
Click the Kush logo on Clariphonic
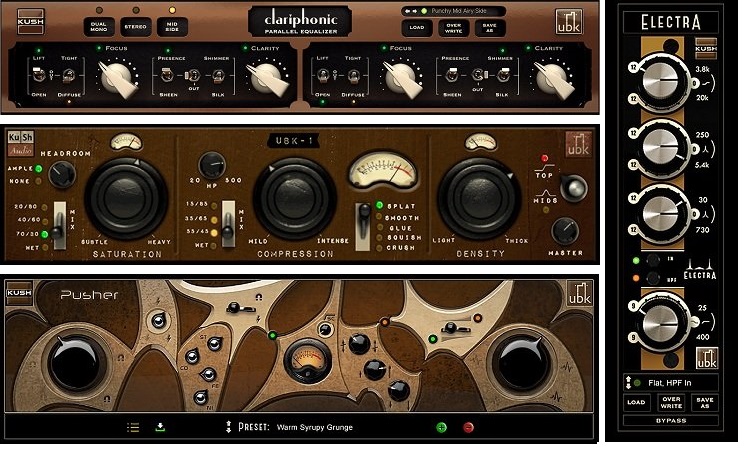tap(31, 22)
